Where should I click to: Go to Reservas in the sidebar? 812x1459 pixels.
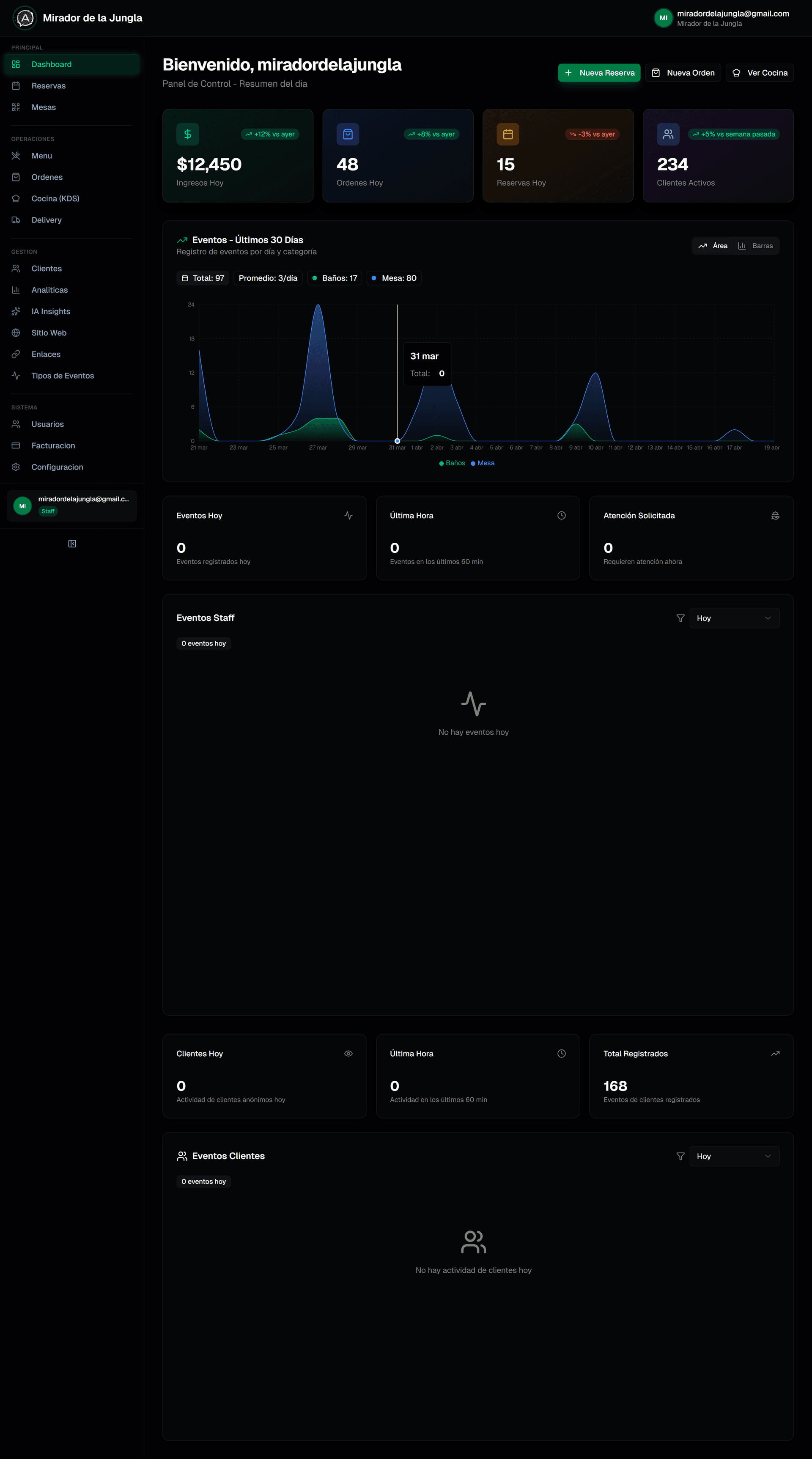pos(72,85)
